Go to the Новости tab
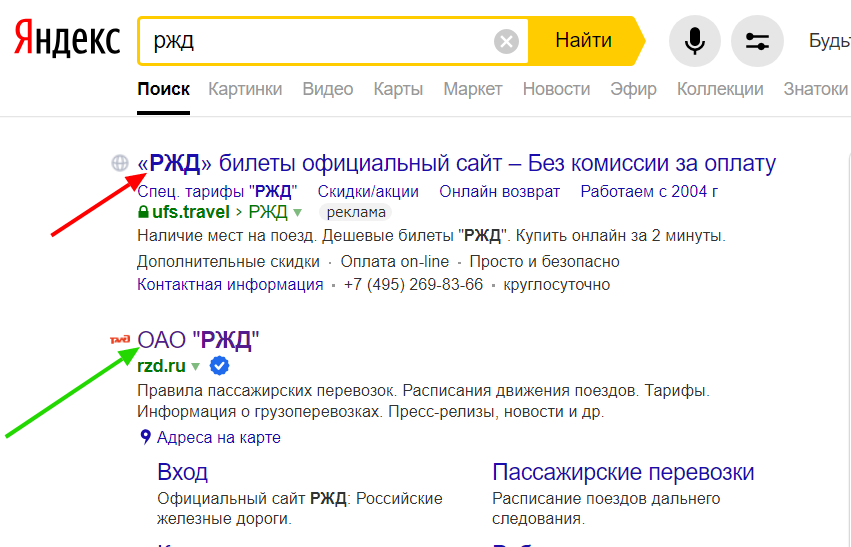851x547 pixels. [x=556, y=89]
